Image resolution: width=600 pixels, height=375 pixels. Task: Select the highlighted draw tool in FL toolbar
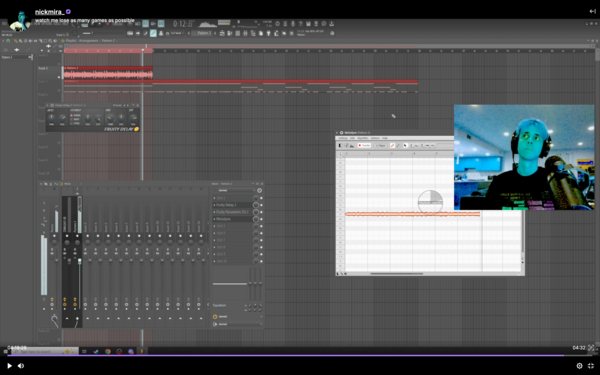pos(153,33)
